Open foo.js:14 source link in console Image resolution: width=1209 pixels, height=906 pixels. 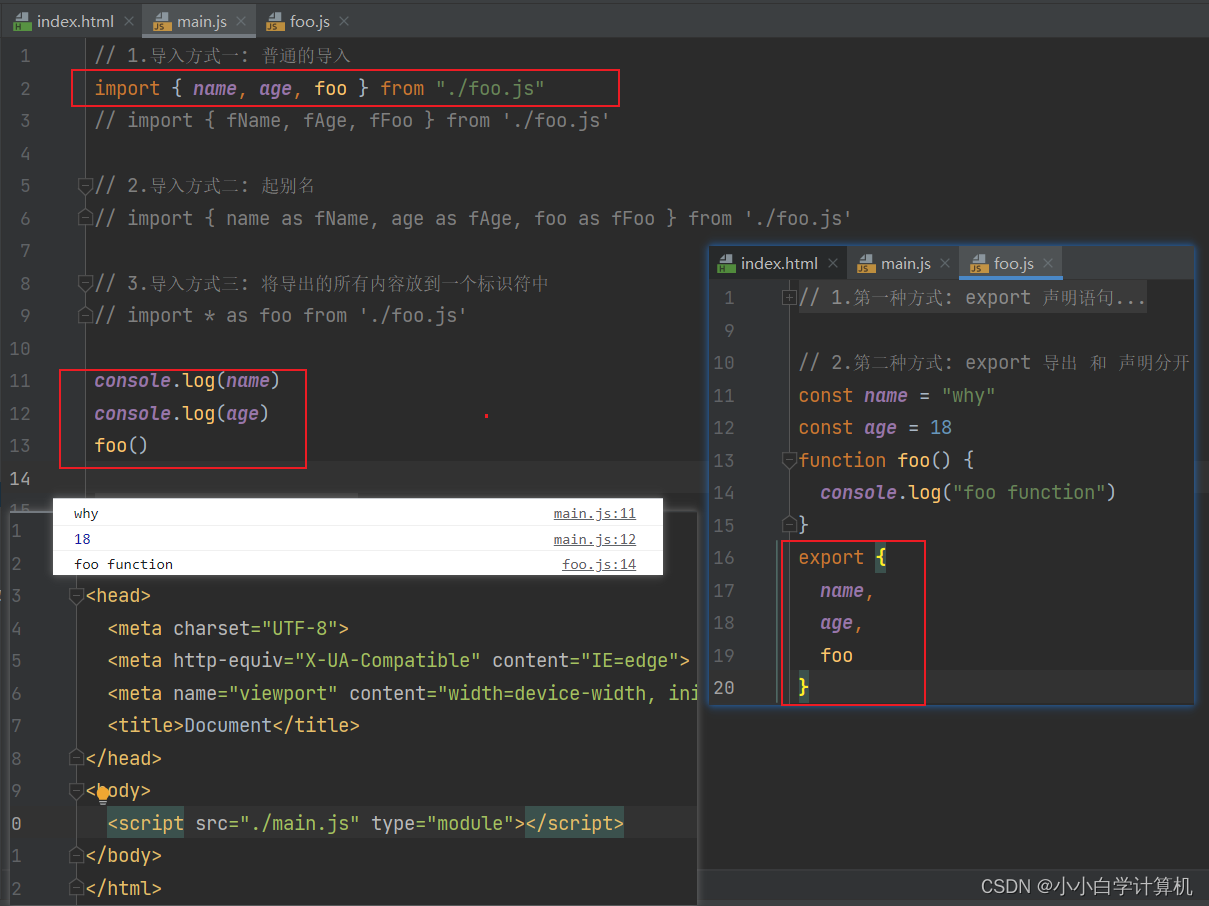coord(599,564)
